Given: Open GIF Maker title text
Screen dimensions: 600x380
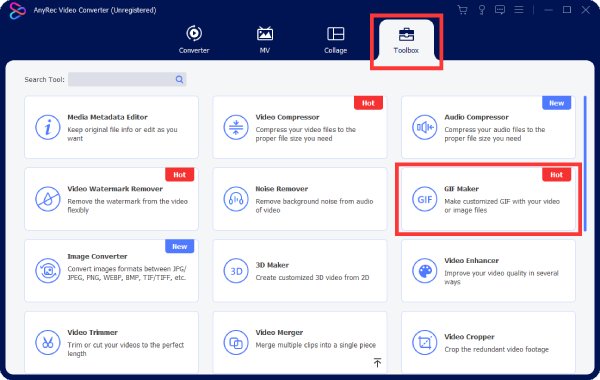Looking at the screenshot, I should pyautogui.click(x=461, y=189).
